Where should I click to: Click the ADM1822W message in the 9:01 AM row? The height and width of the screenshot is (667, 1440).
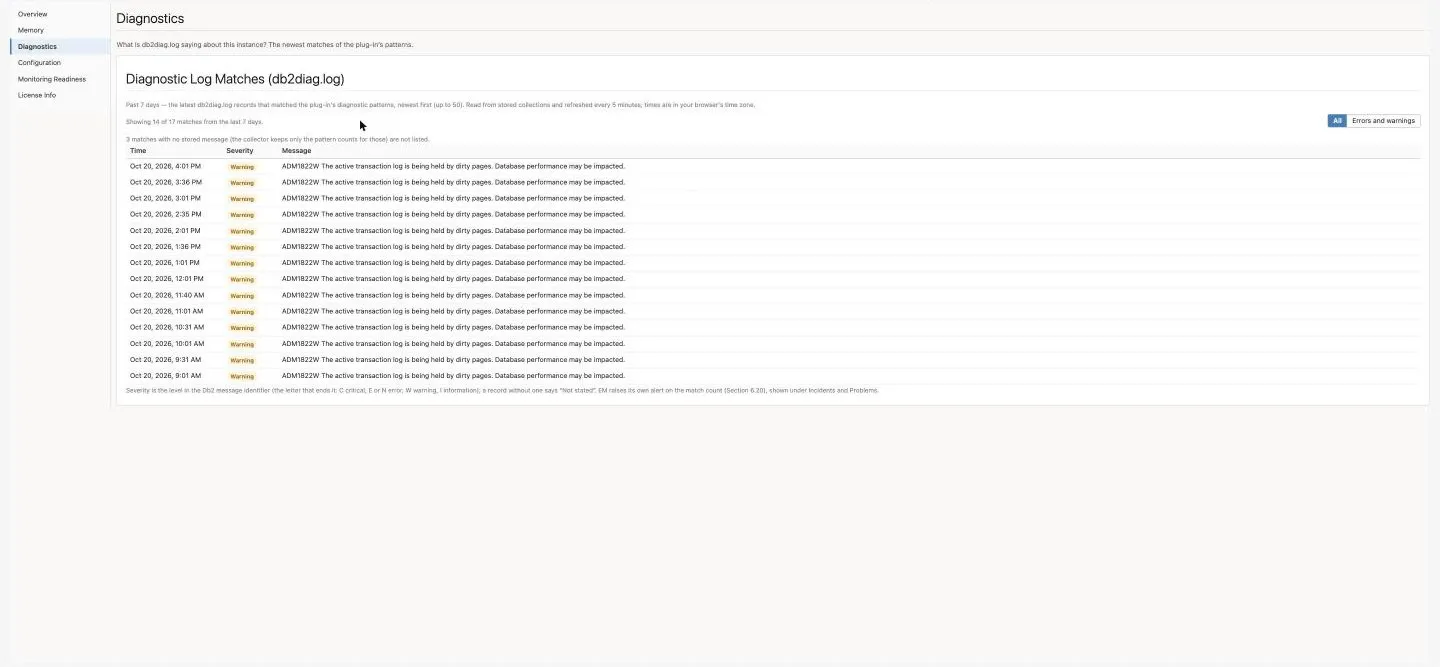[x=453, y=375]
